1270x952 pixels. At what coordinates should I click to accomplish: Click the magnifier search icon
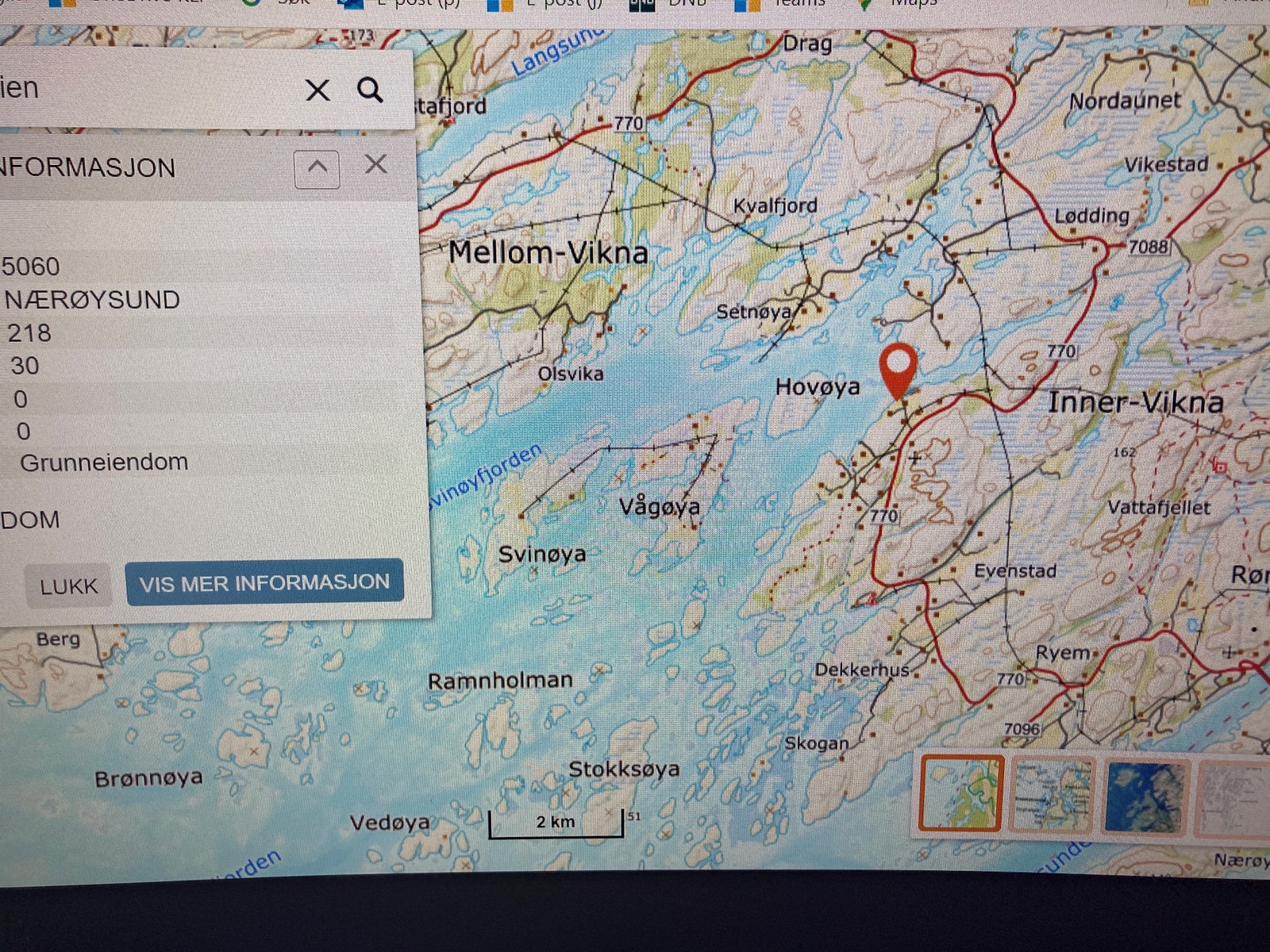pyautogui.click(x=370, y=90)
